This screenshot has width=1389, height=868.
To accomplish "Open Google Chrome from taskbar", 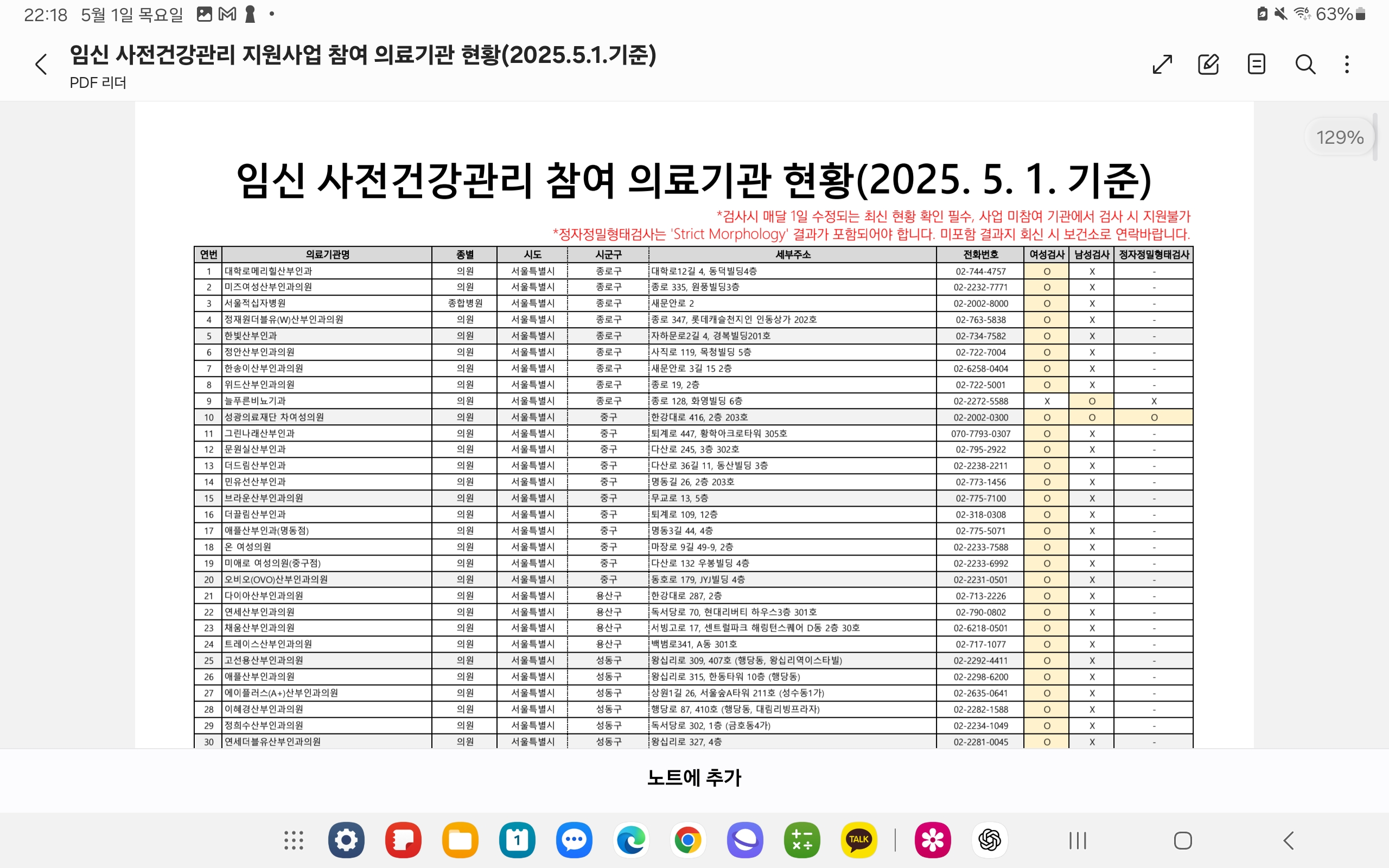I will 687,840.
